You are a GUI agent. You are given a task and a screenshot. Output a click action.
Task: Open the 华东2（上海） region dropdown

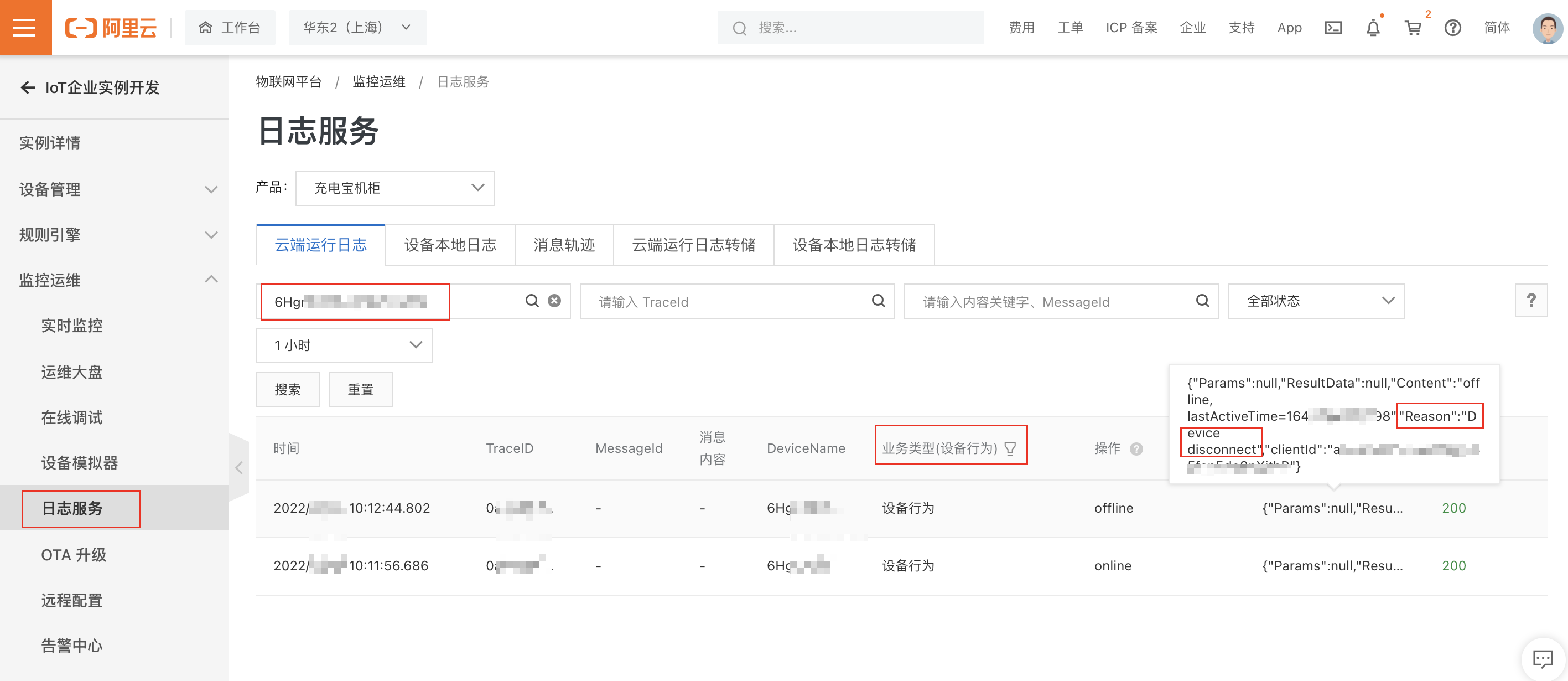coord(357,28)
